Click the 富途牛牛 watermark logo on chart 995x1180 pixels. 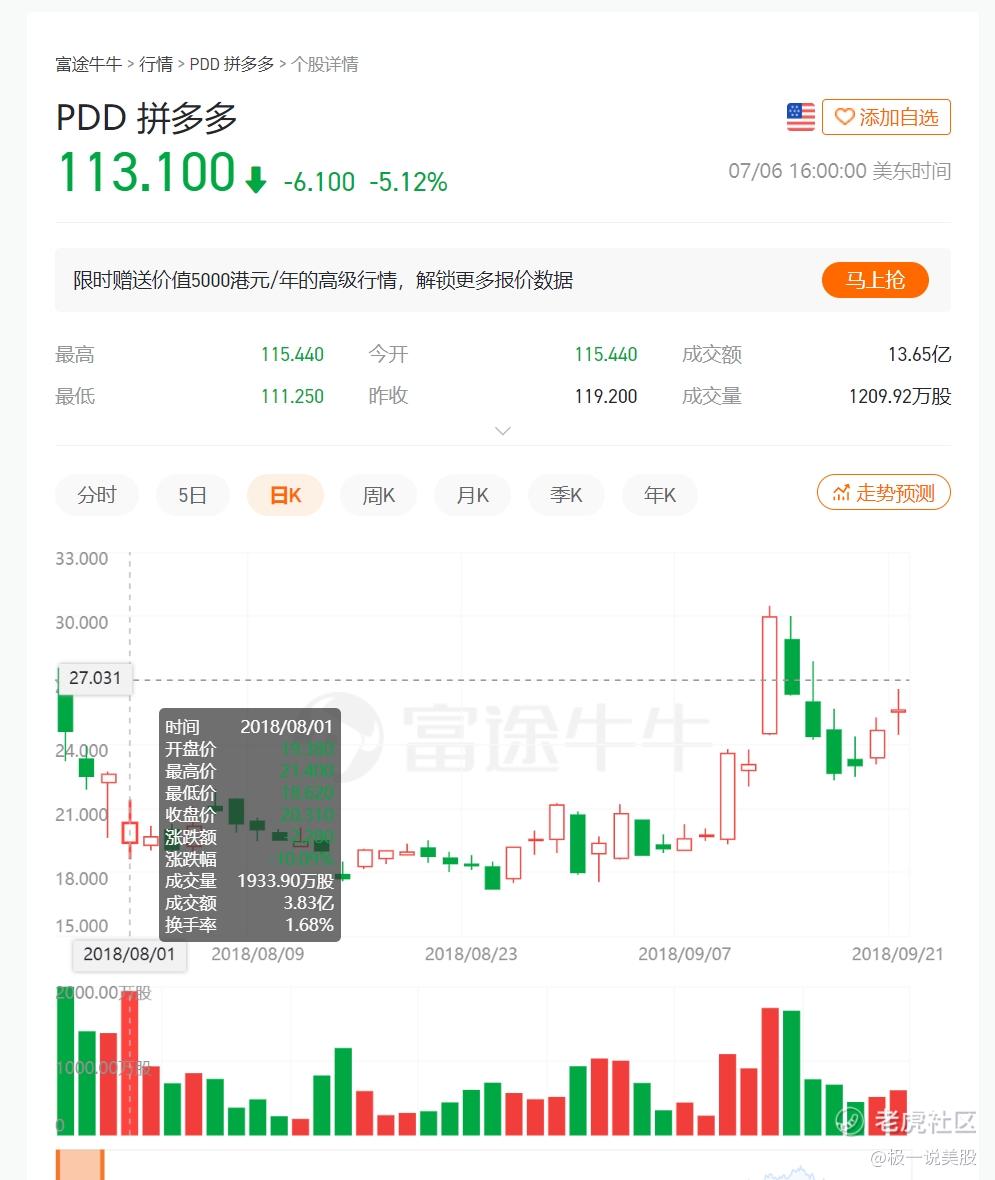pos(344,738)
